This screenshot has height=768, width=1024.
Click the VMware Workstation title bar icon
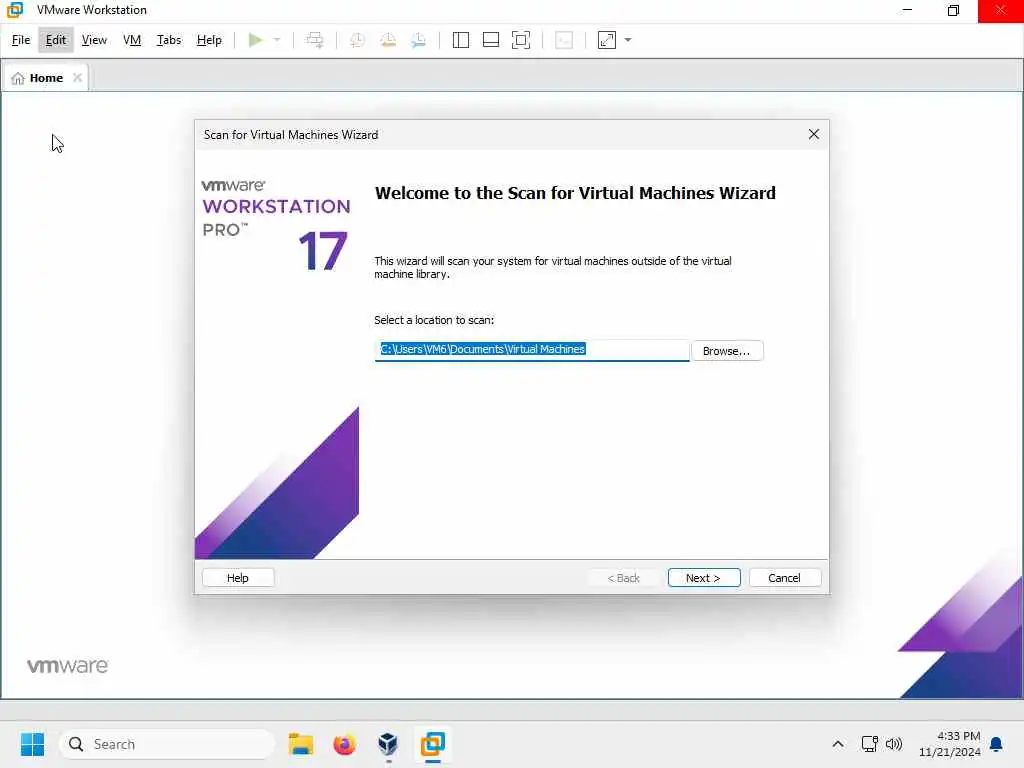pyautogui.click(x=14, y=10)
